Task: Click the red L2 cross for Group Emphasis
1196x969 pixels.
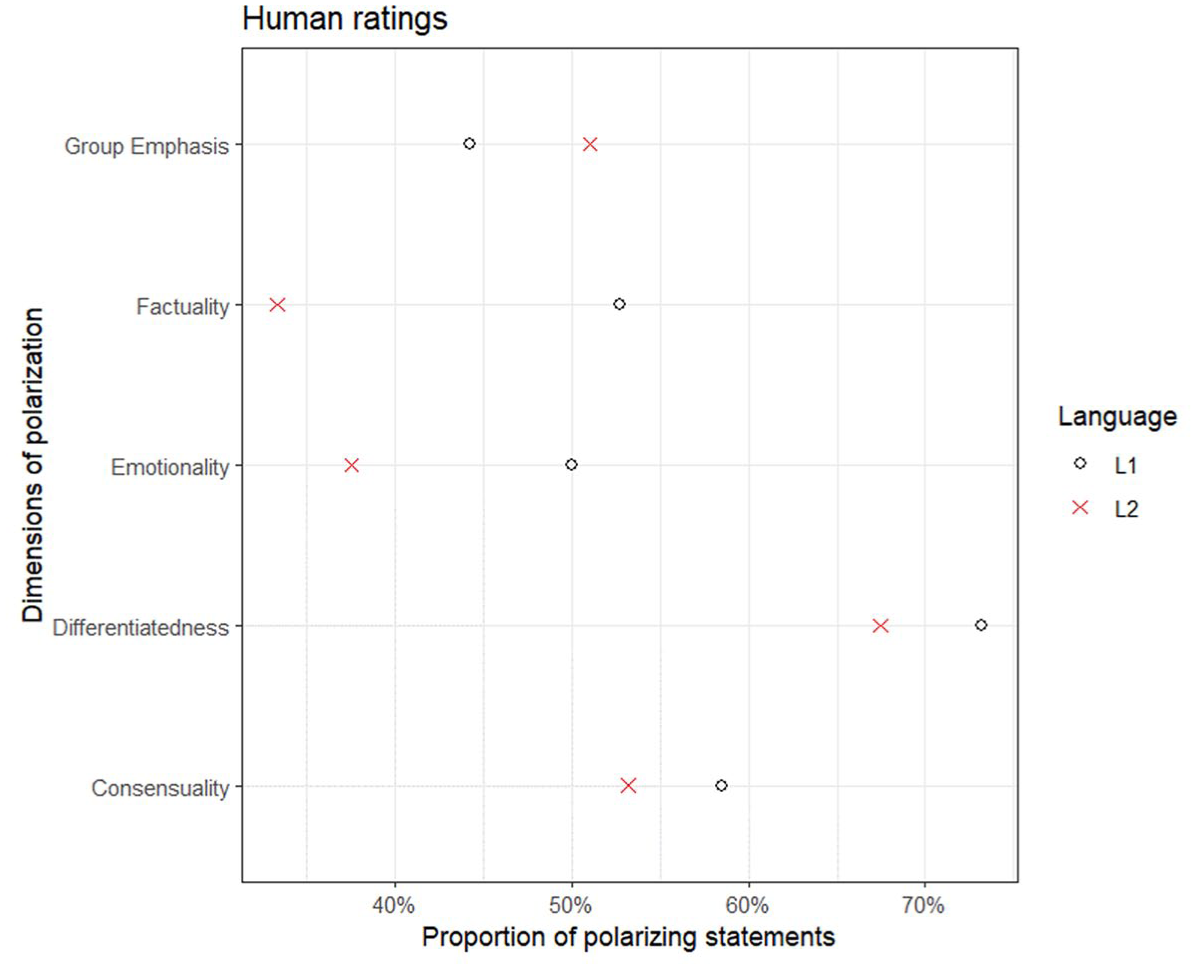Action: tap(590, 144)
